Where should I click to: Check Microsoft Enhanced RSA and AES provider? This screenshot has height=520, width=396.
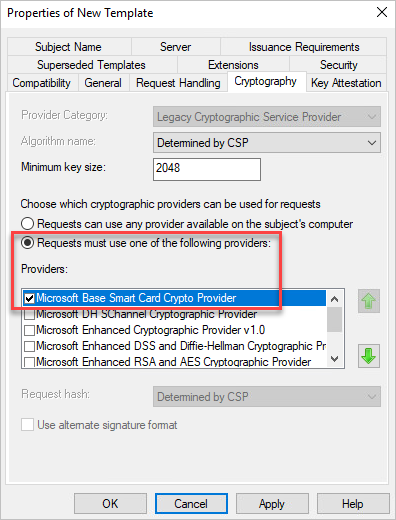30,362
